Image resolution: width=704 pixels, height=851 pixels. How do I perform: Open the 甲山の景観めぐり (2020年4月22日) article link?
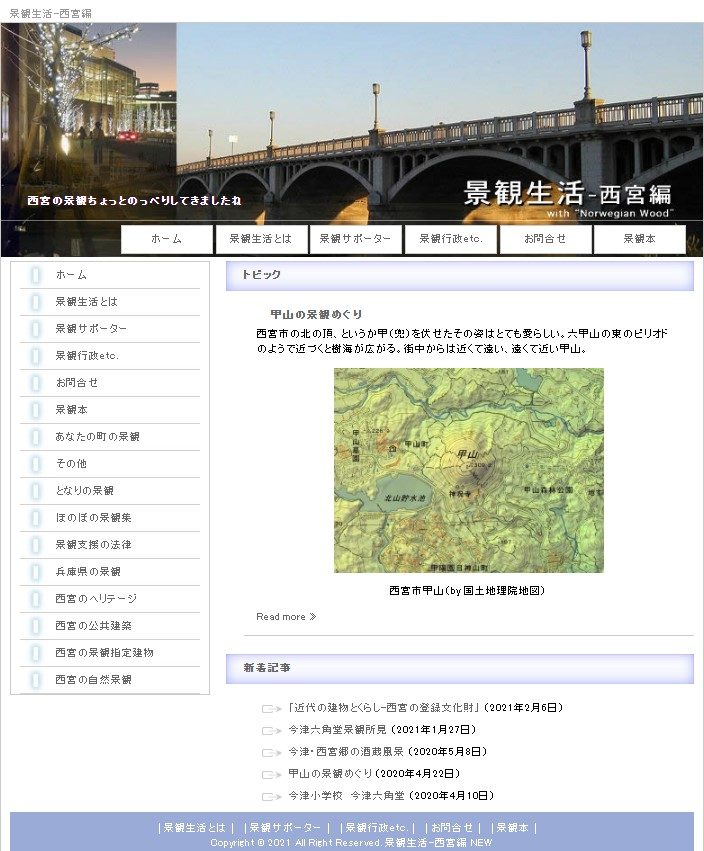(374, 774)
